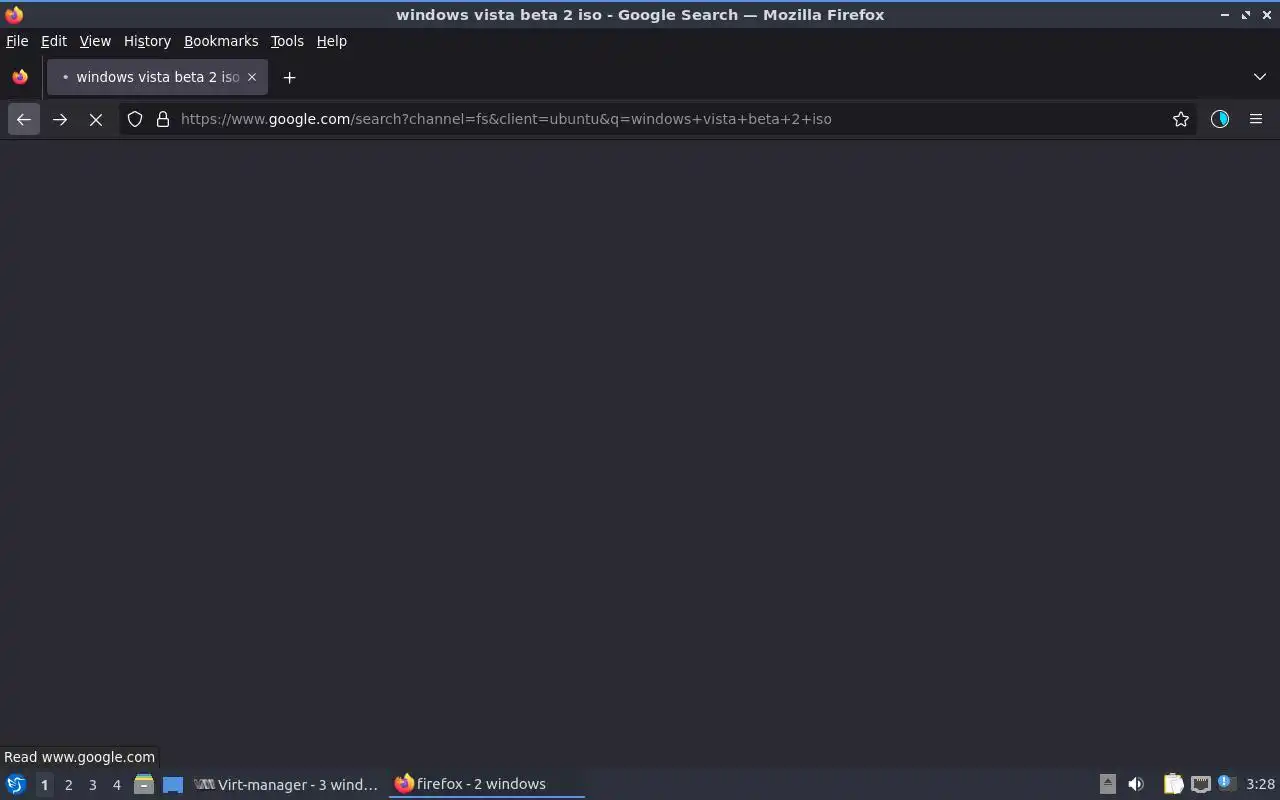The width and height of the screenshot is (1280, 800).
Task: Minimize the Firefox window
Action: (x=1225, y=15)
